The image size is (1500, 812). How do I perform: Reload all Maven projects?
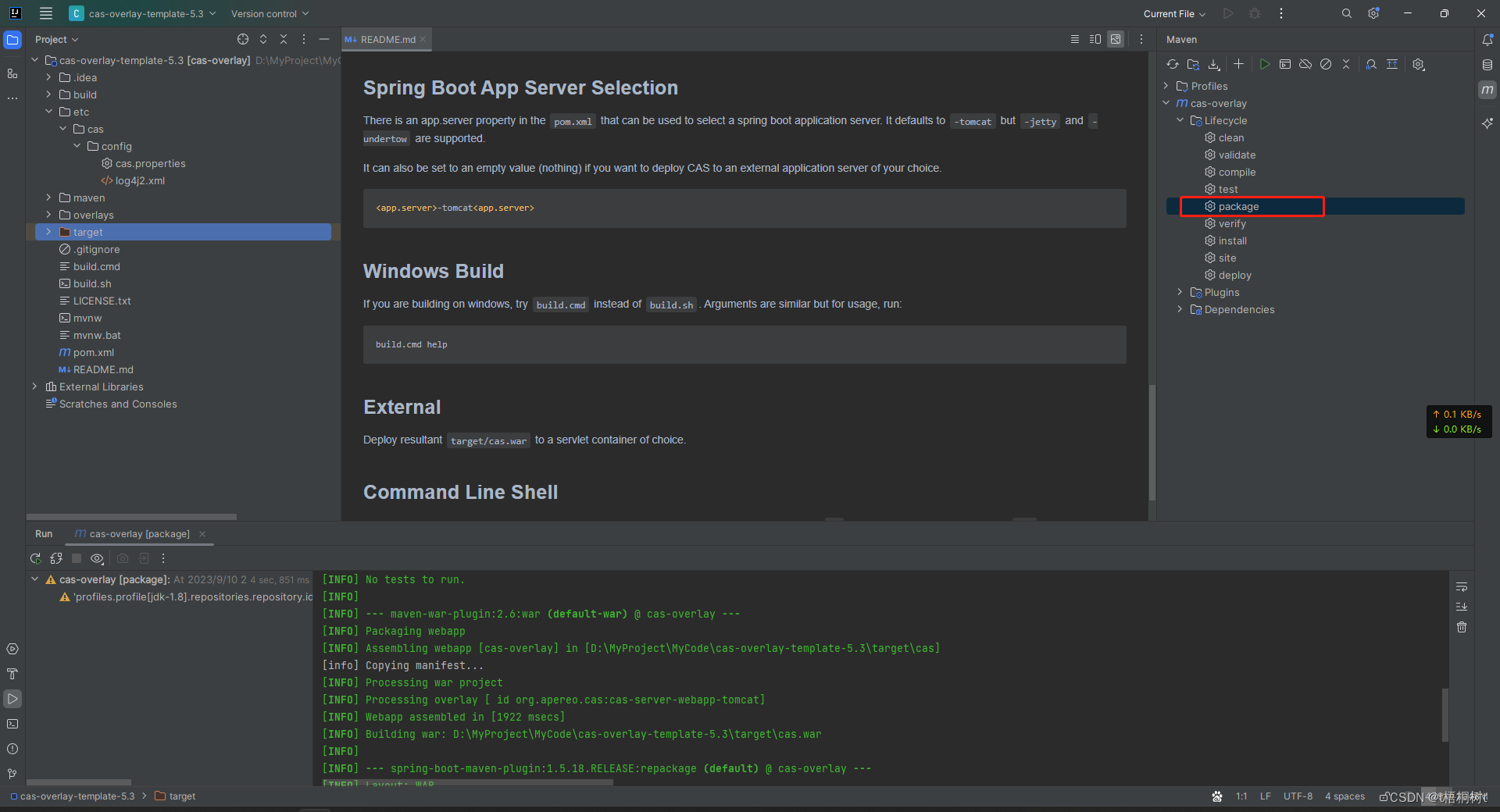pos(1172,65)
